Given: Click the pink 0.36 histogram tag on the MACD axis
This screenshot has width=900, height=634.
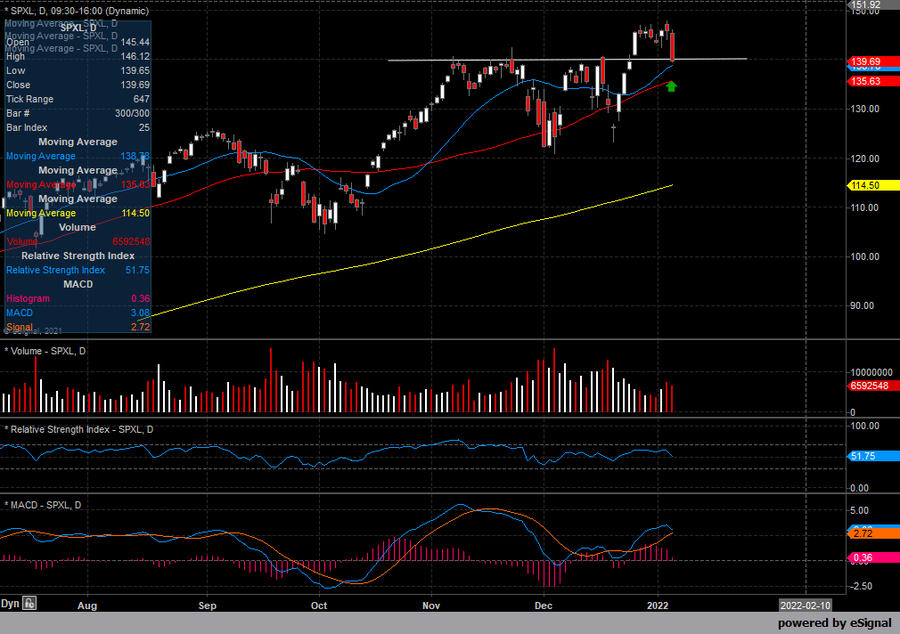Looking at the screenshot, I should [872, 558].
